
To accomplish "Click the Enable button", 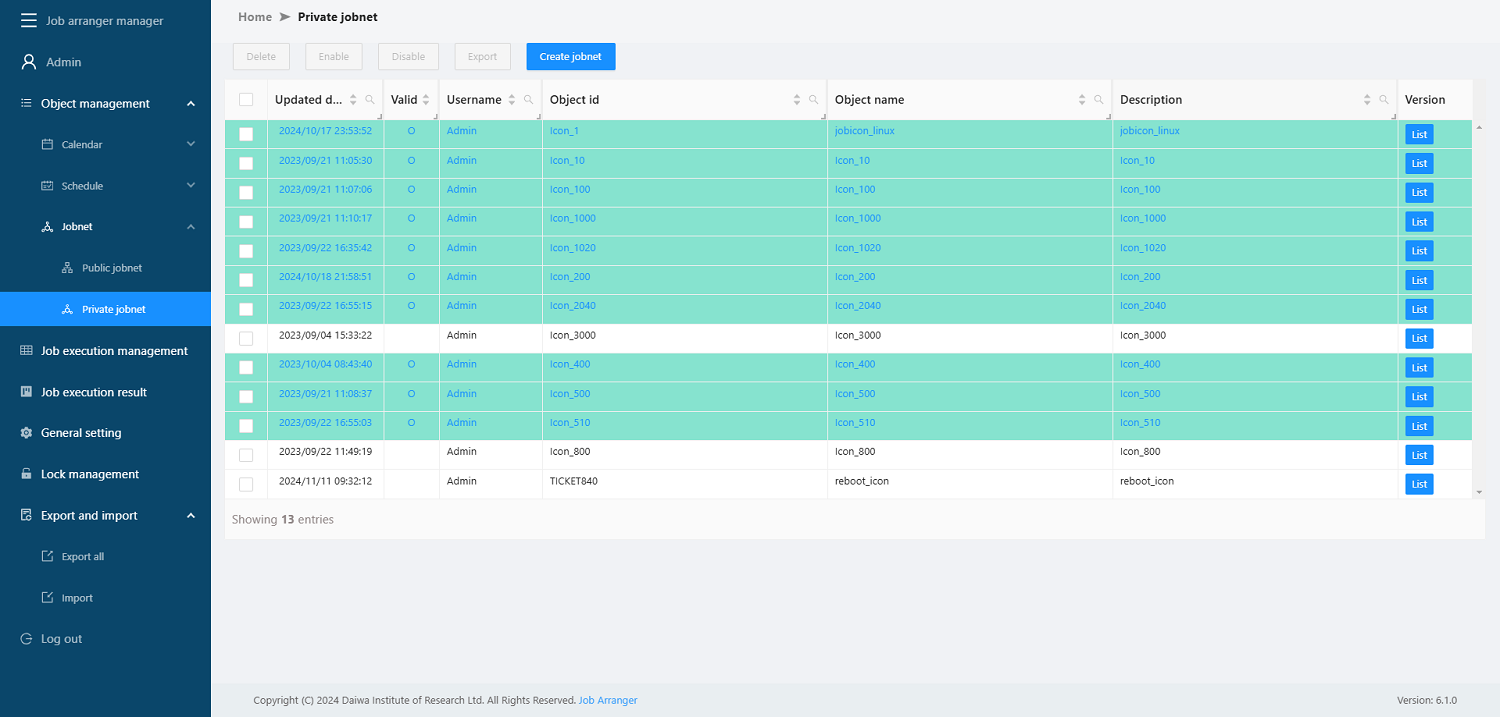I will (334, 57).
